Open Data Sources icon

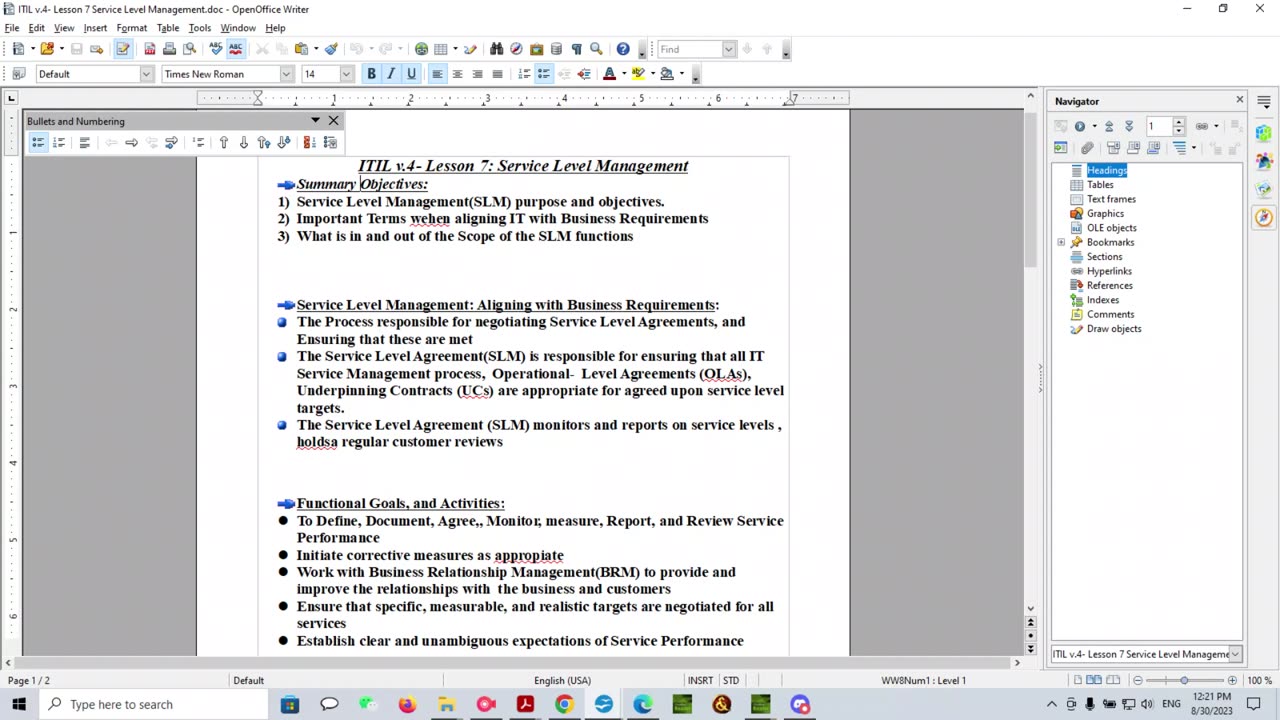coord(556,48)
